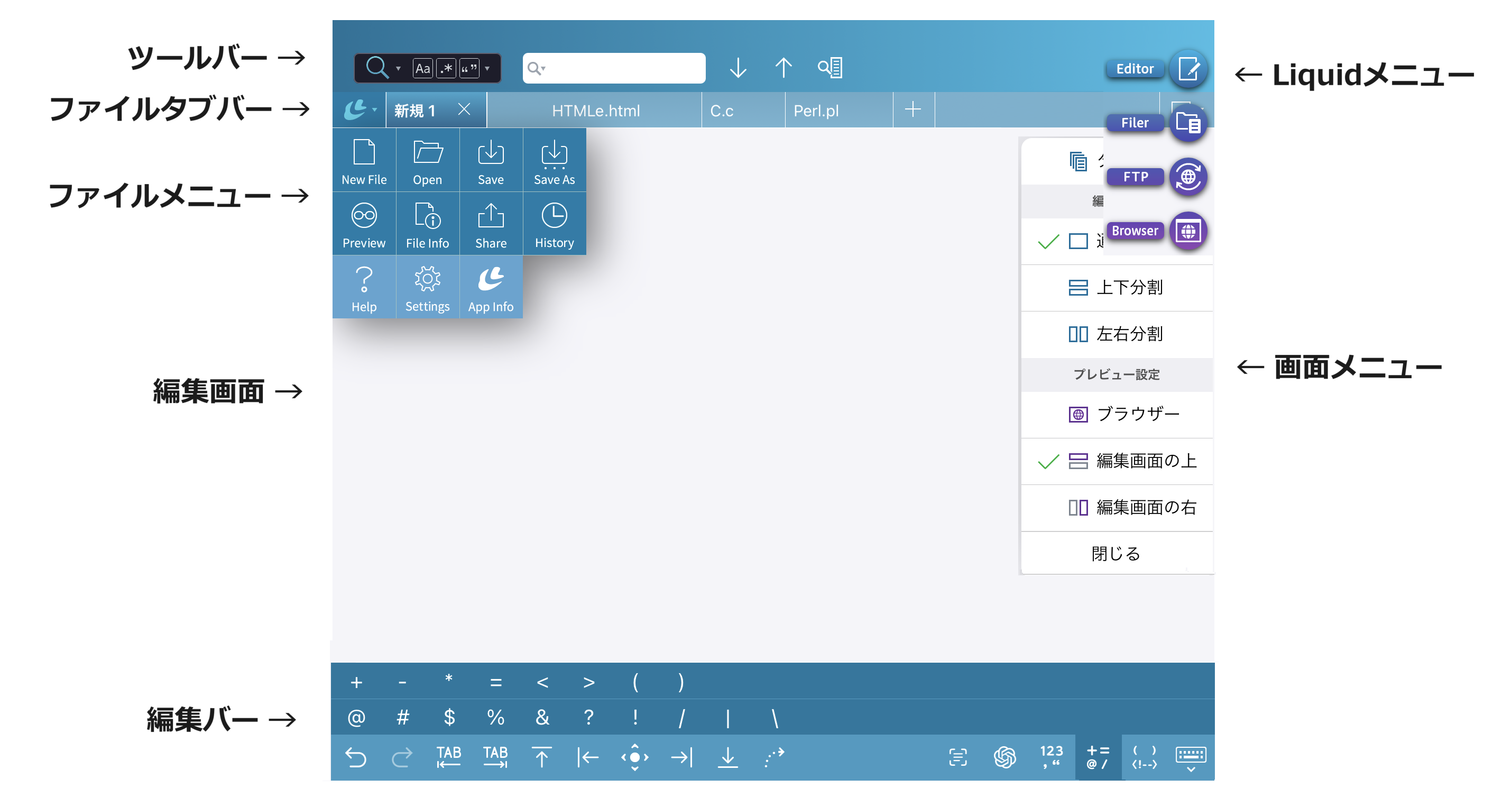The image size is (1512, 788).
Task: Select 編集画面の上 preview position option
Action: [x=1145, y=461]
